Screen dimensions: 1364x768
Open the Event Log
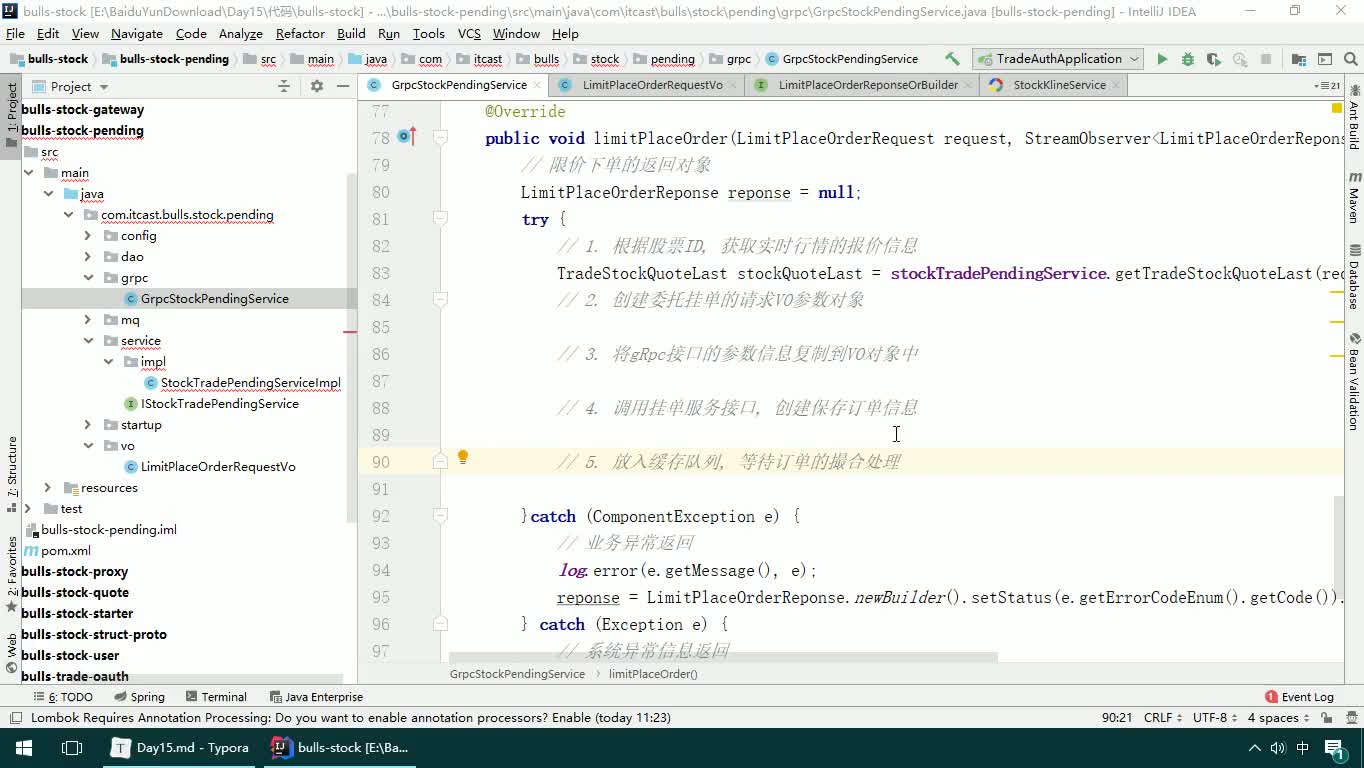coord(1299,697)
